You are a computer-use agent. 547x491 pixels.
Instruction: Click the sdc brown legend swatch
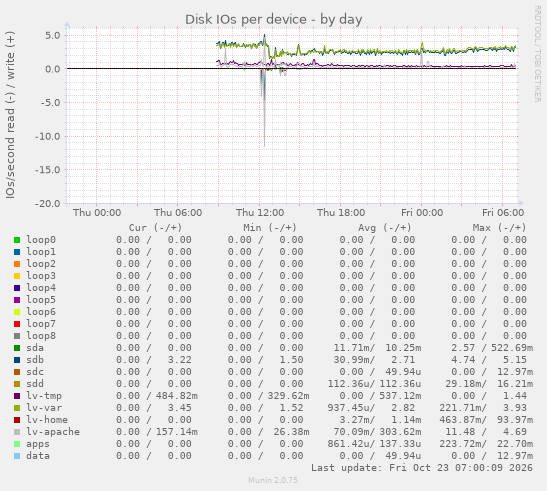click(x=17, y=372)
